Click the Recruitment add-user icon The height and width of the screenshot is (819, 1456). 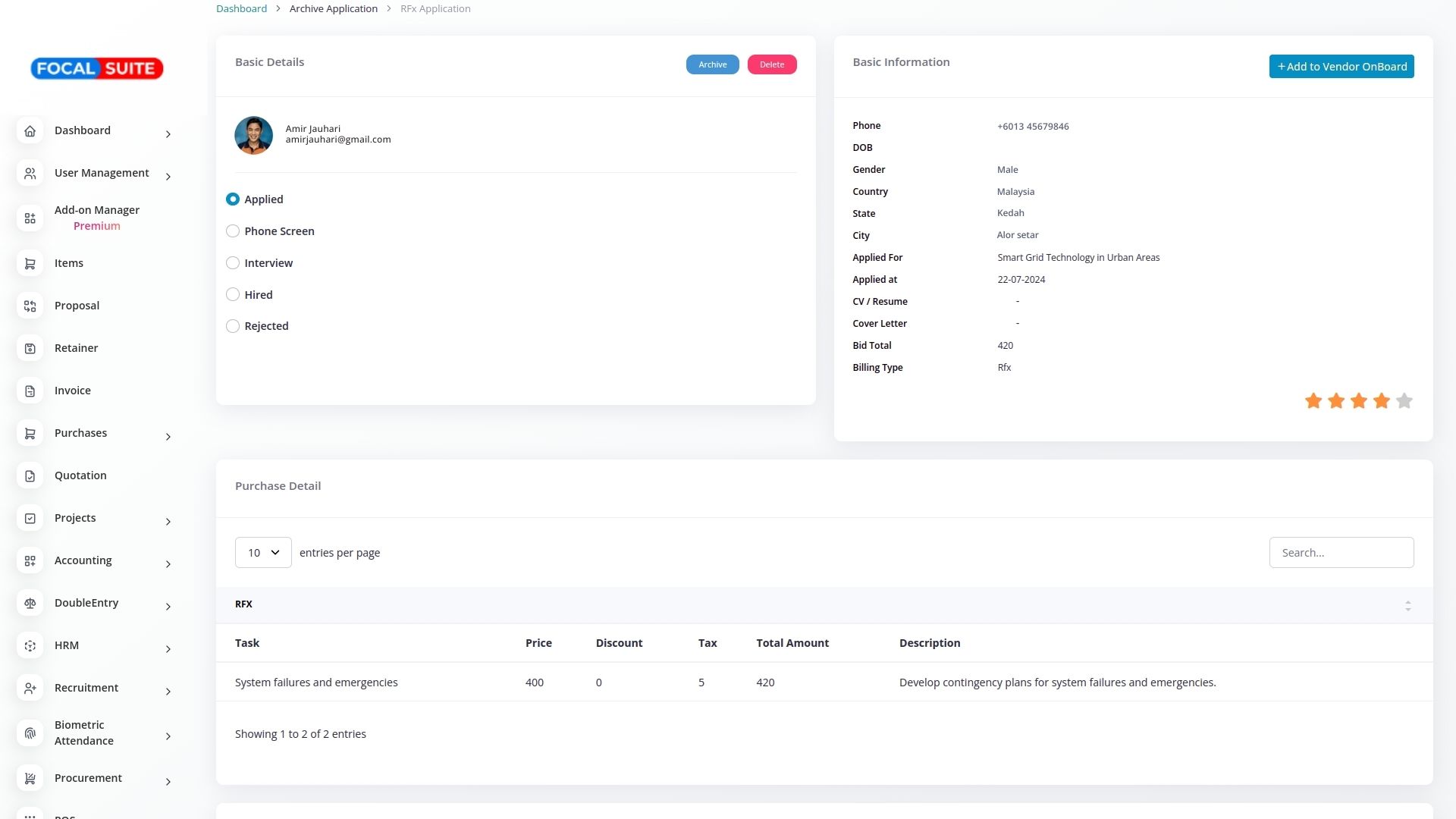30,689
